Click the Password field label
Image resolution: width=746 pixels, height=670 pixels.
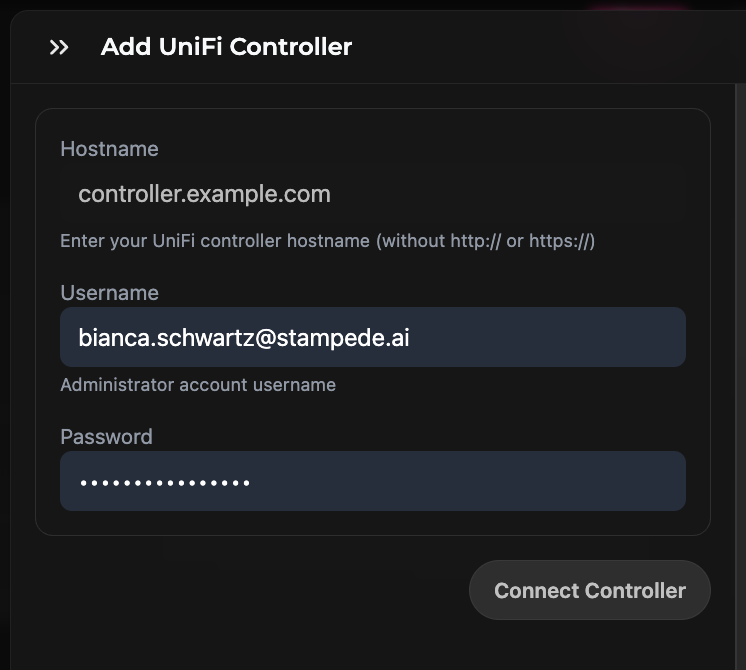106,437
